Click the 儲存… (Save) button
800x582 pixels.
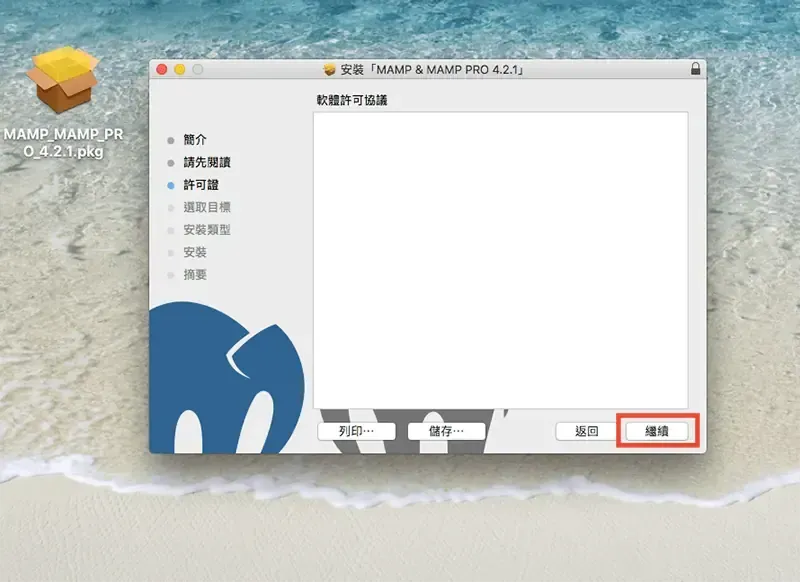[446, 431]
